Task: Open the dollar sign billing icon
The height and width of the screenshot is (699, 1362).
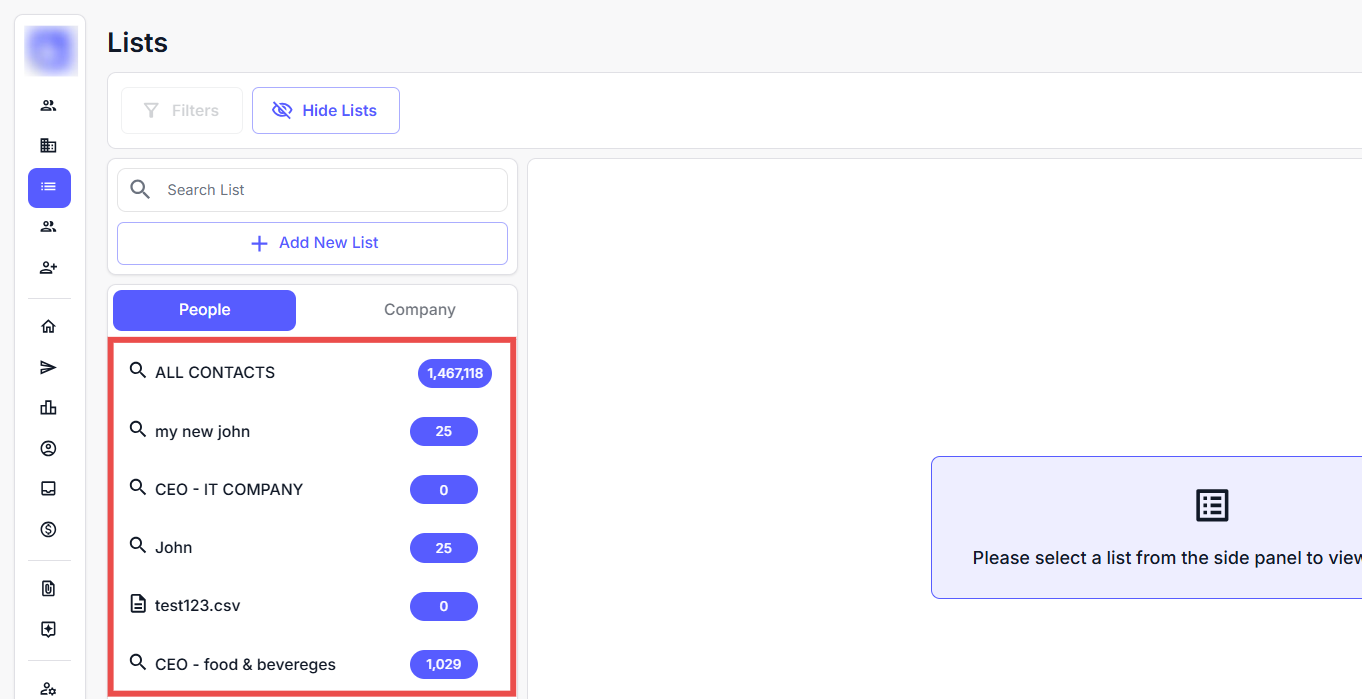Action: coord(48,529)
